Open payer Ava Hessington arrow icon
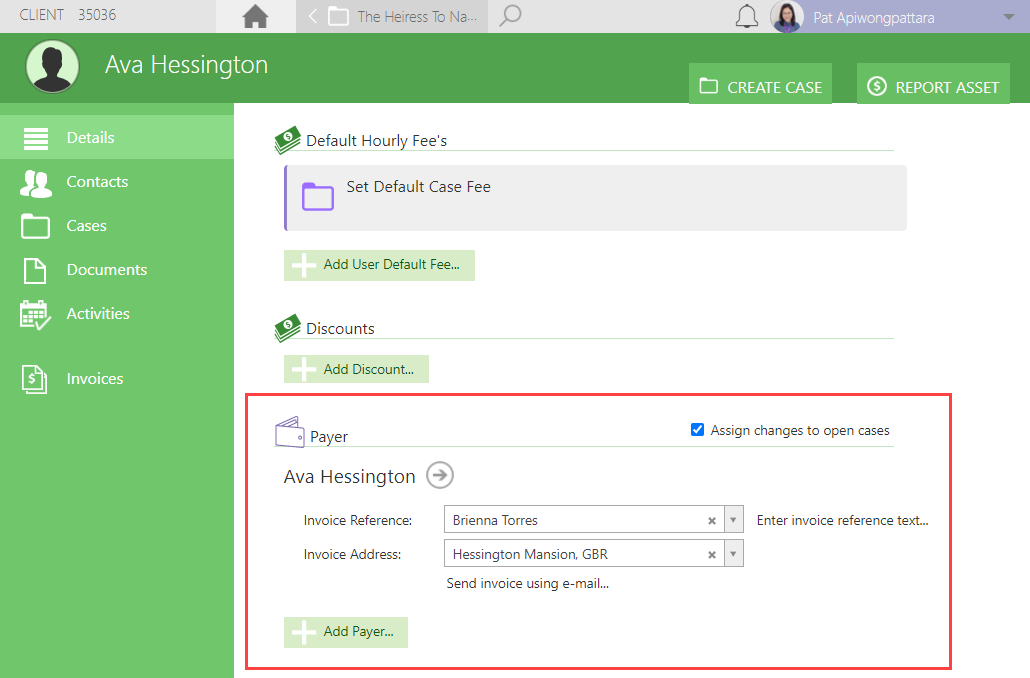 440,475
